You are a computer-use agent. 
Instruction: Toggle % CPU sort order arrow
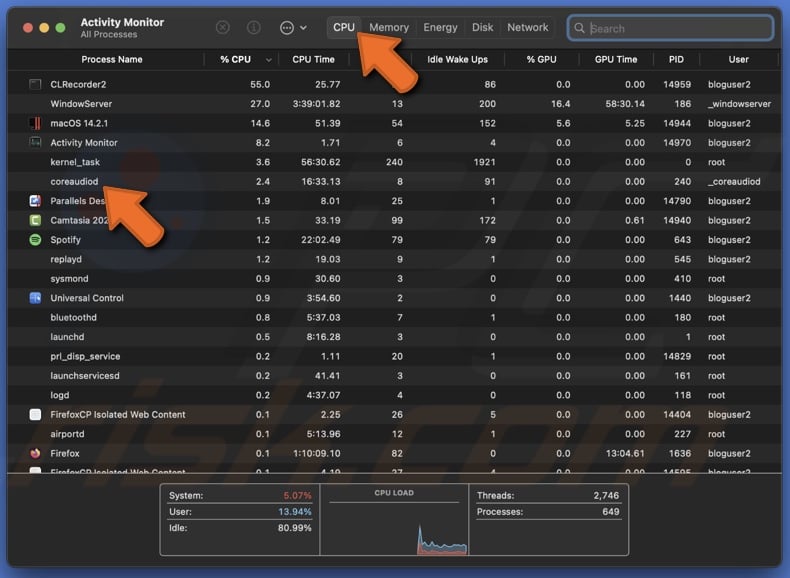269,60
